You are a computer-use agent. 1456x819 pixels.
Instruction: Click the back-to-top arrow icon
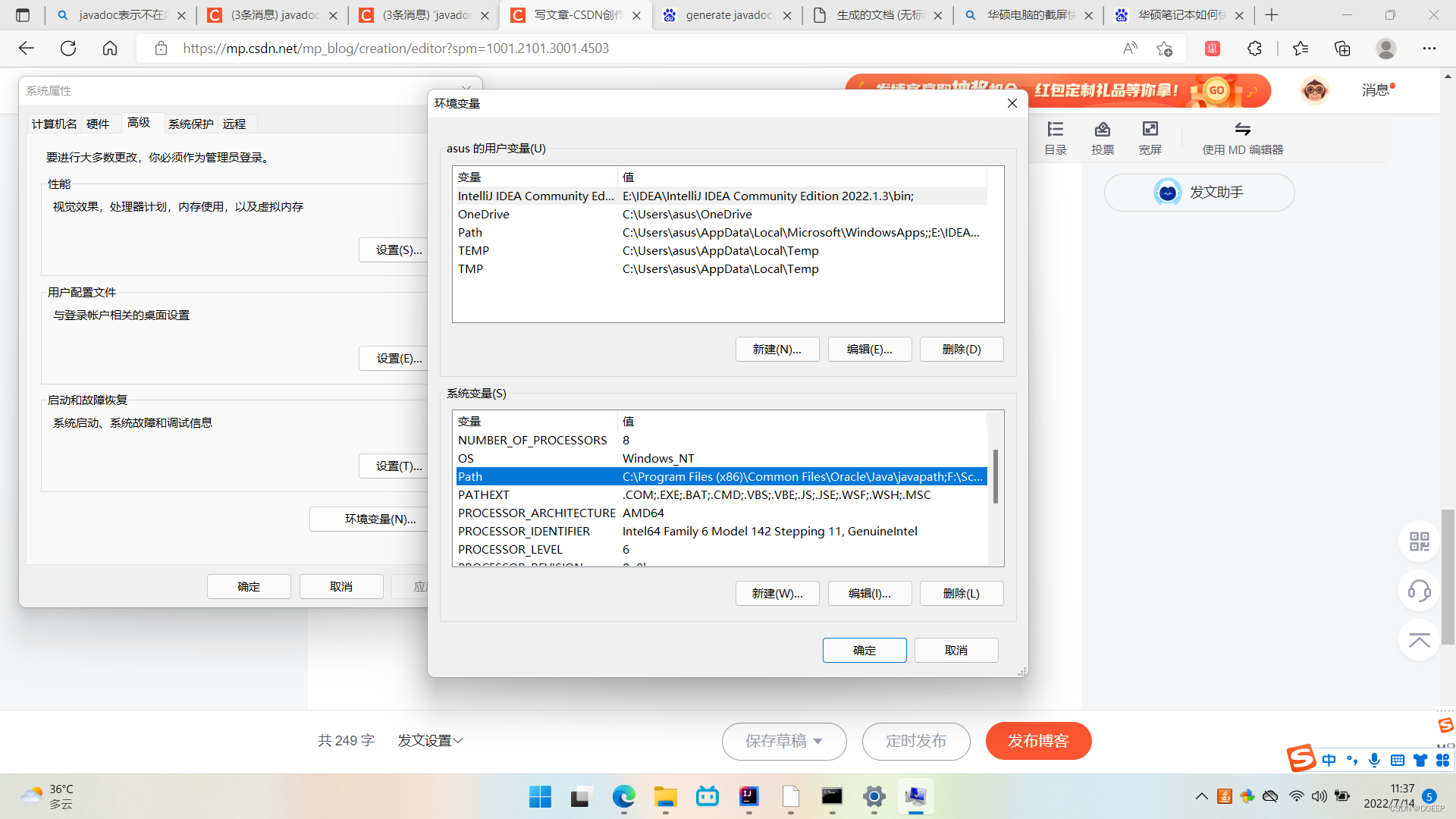[x=1419, y=640]
